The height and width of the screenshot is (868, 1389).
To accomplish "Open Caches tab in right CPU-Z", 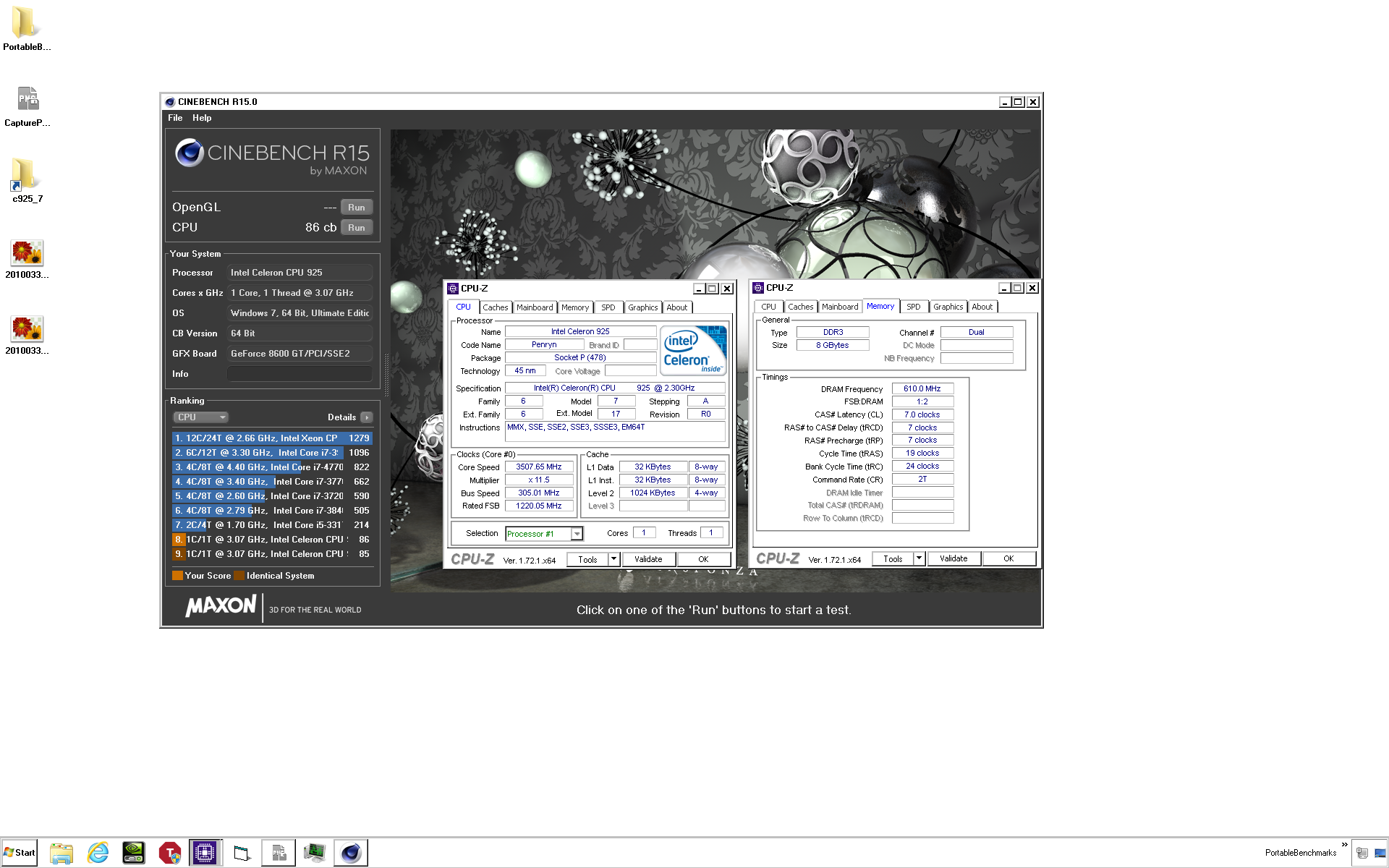I will click(801, 307).
